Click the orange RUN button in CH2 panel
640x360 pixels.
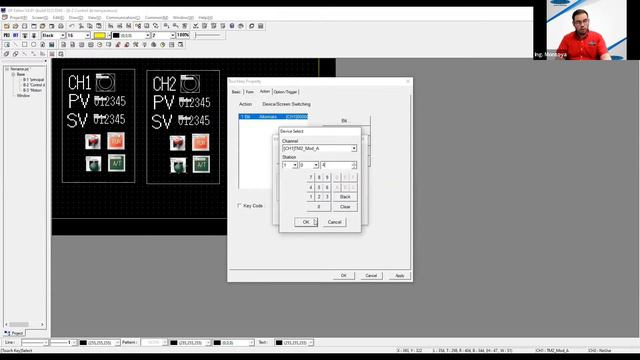(201, 142)
